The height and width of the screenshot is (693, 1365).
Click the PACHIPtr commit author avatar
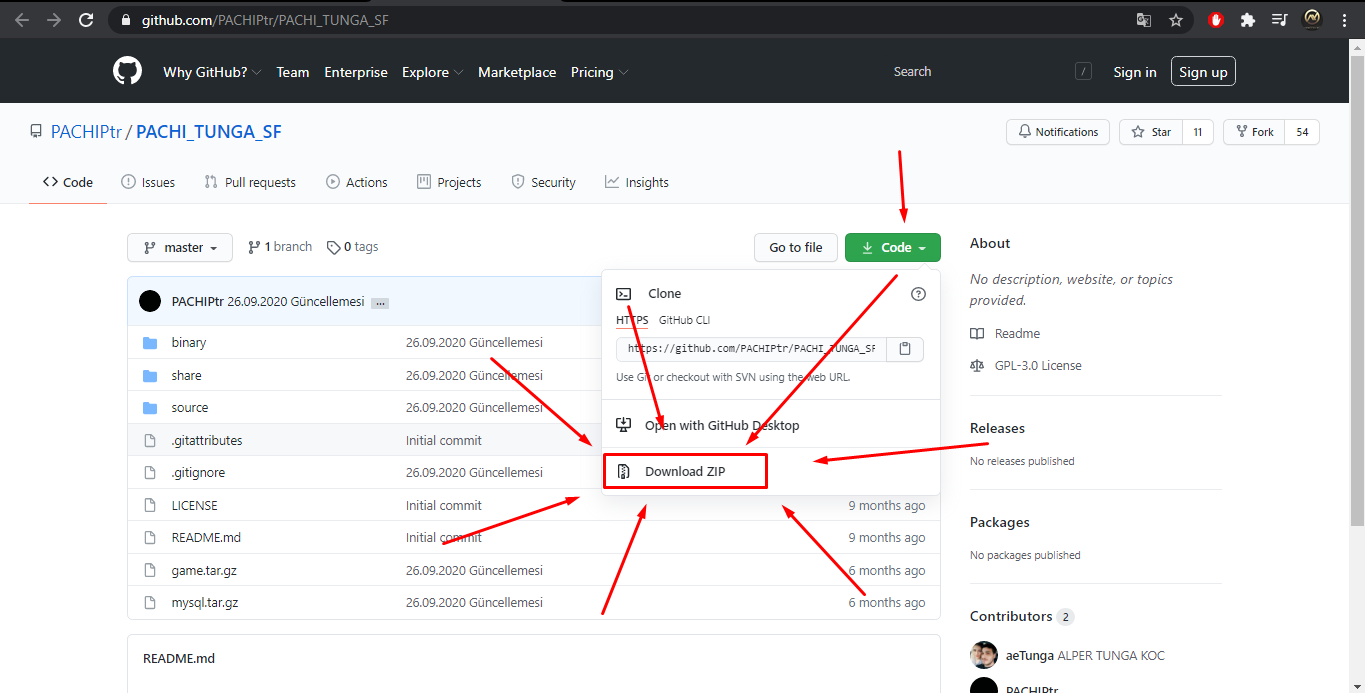150,301
